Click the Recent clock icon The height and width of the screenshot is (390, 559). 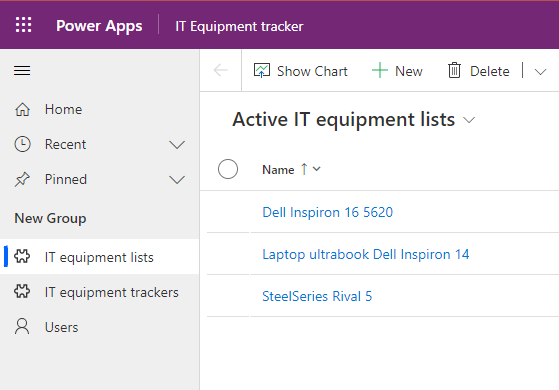(x=22, y=144)
